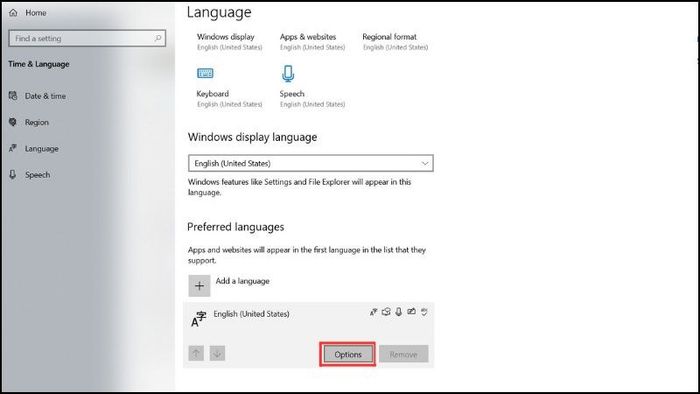Open Options for English (United States)
Viewport: 700px width, 394px height.
click(x=348, y=354)
